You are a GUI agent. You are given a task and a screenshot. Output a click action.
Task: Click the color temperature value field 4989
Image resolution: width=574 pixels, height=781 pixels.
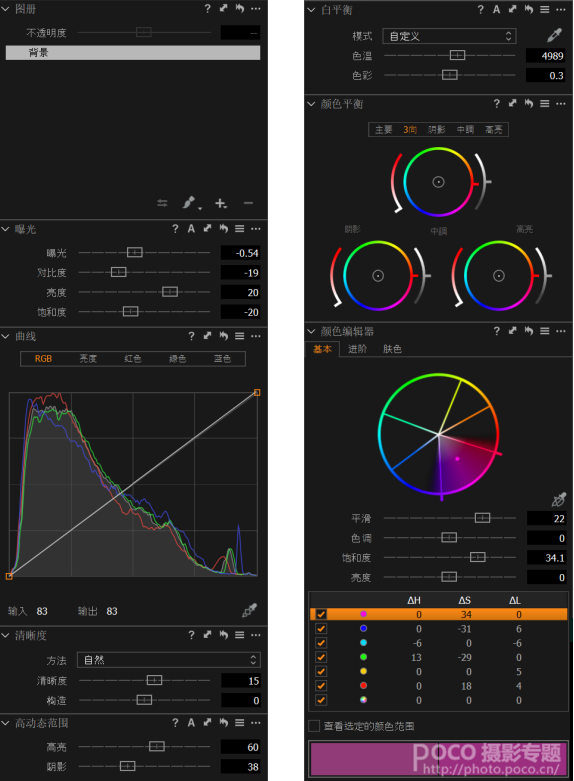546,56
